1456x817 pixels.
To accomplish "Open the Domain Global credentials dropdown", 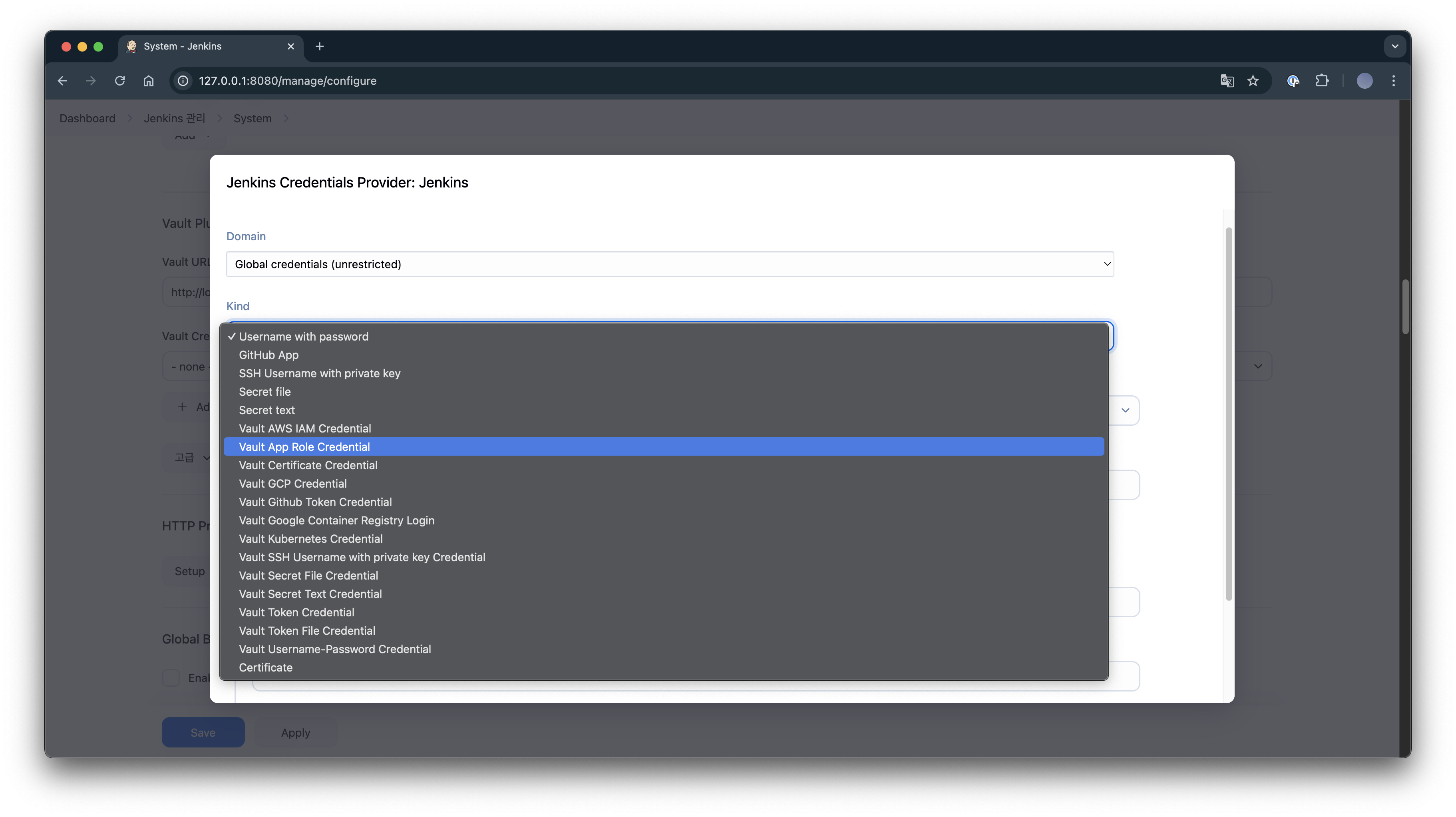I will 670,264.
